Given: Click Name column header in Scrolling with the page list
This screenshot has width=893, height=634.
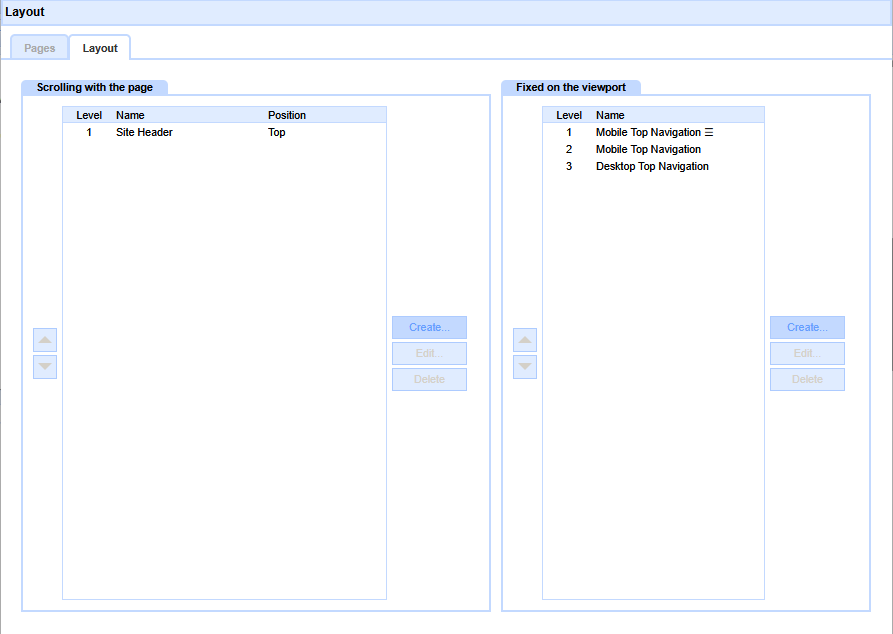Looking at the screenshot, I should pyautogui.click(x=130, y=115).
